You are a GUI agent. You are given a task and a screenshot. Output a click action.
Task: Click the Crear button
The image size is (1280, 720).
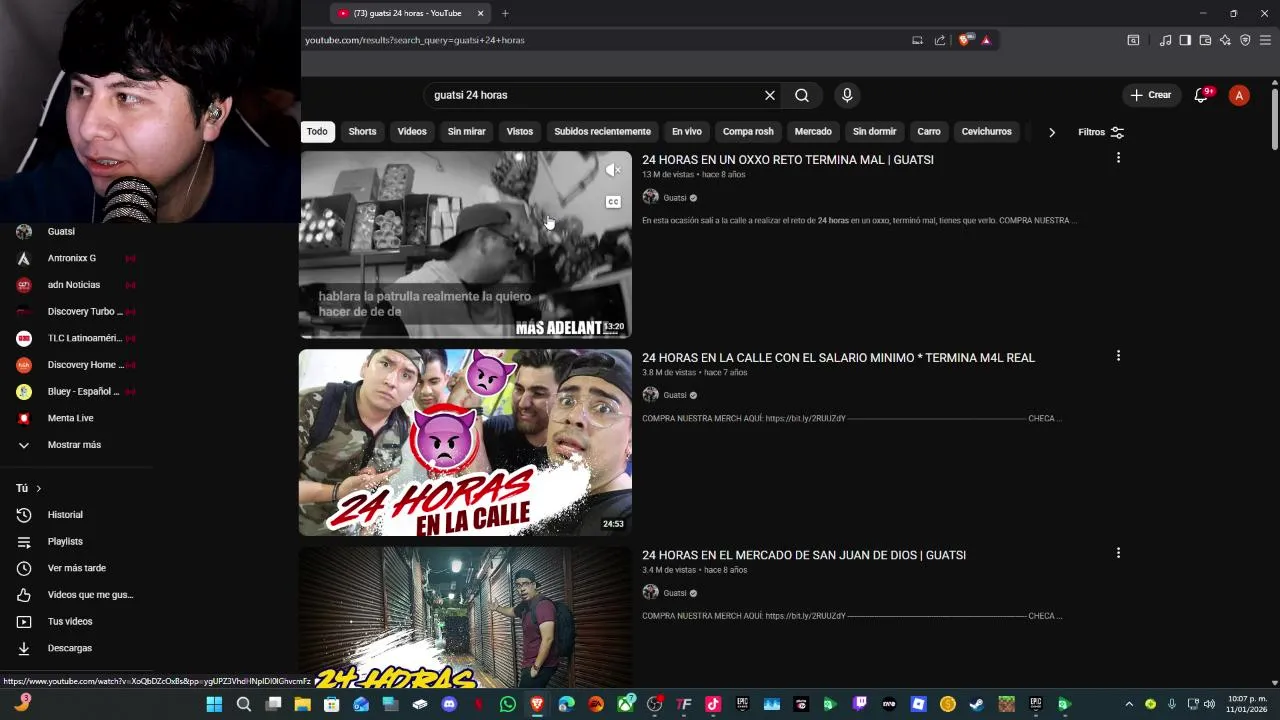(1150, 95)
